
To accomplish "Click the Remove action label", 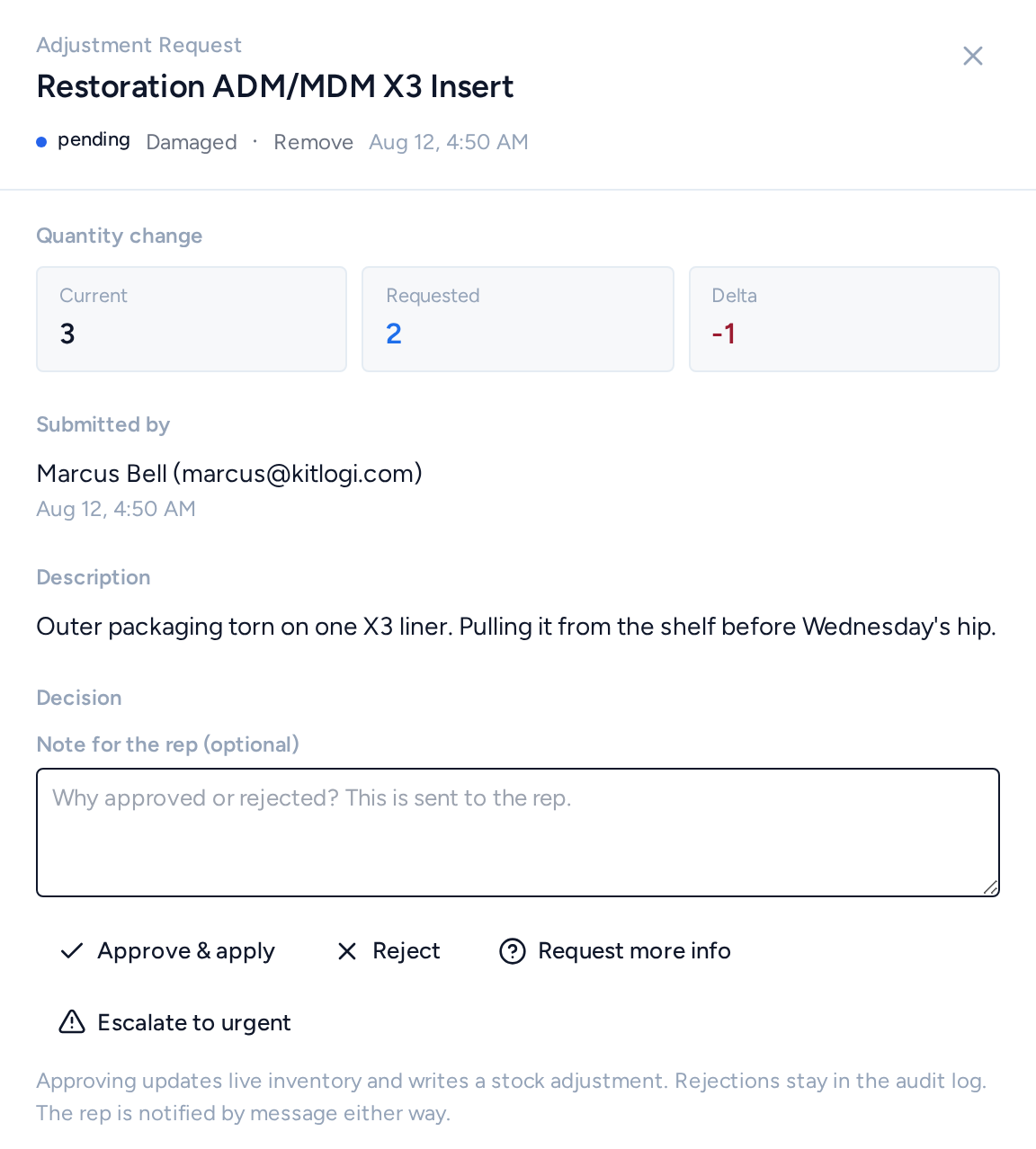I will pos(314,142).
